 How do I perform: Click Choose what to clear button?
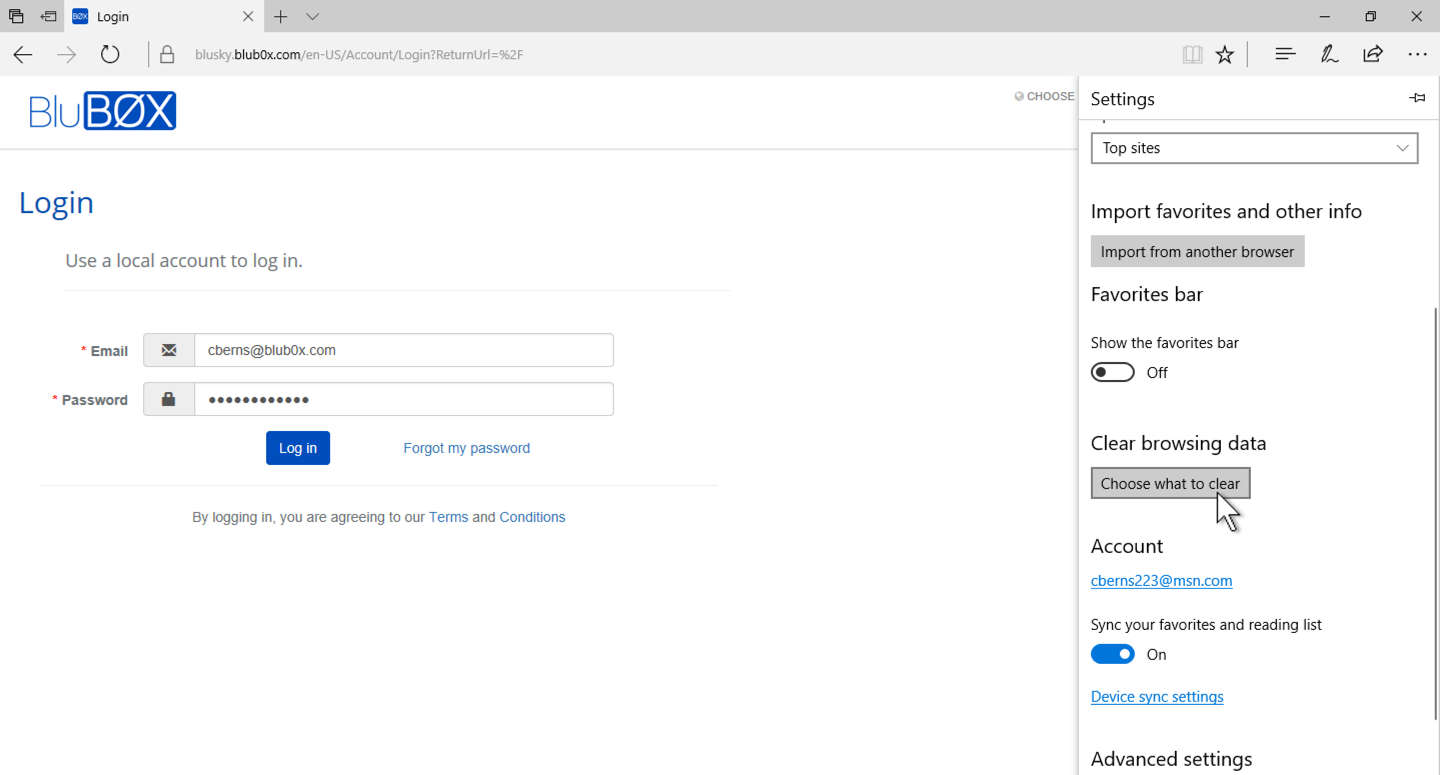[x=1170, y=484]
